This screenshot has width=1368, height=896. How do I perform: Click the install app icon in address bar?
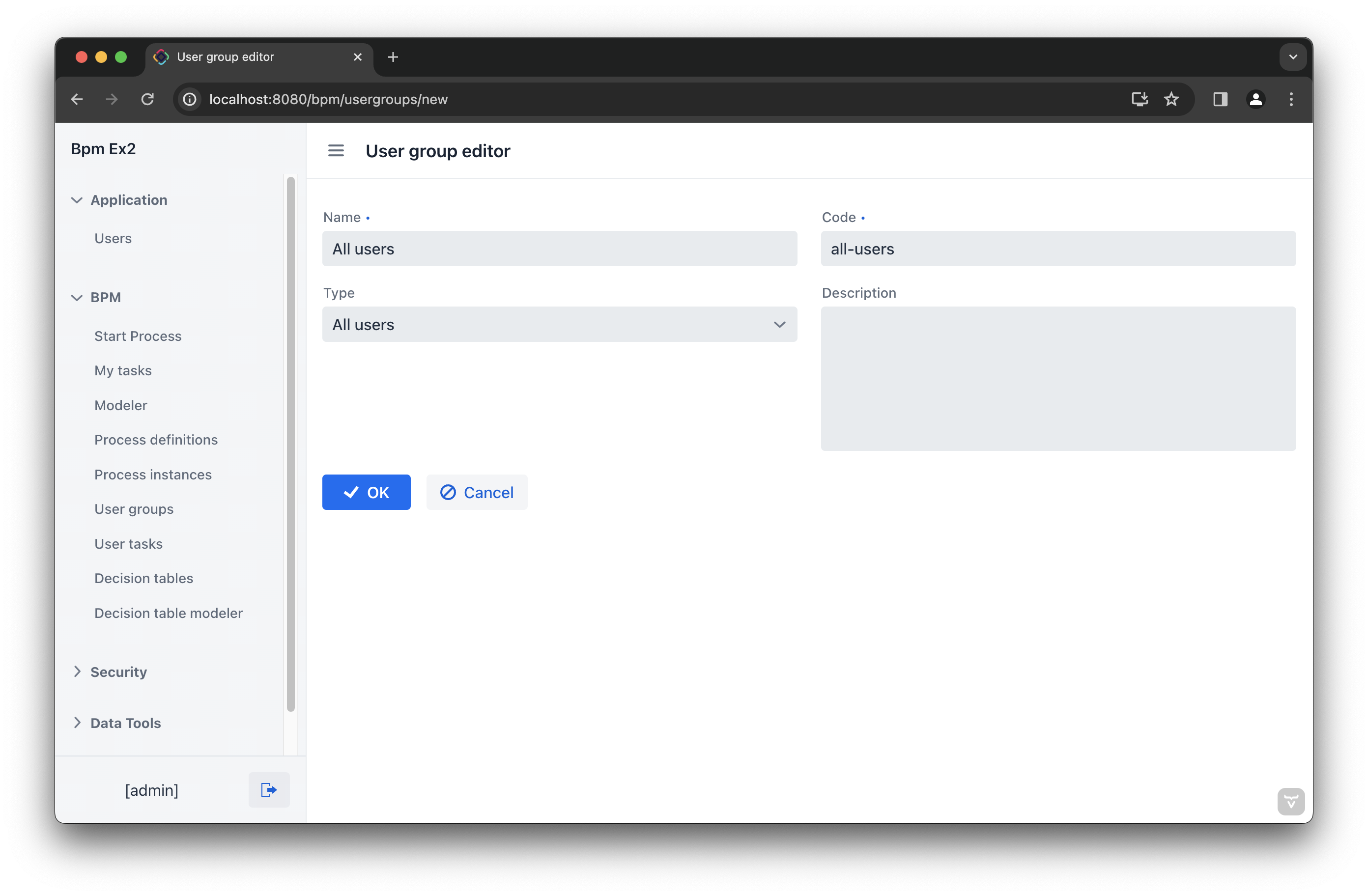click(x=1139, y=99)
